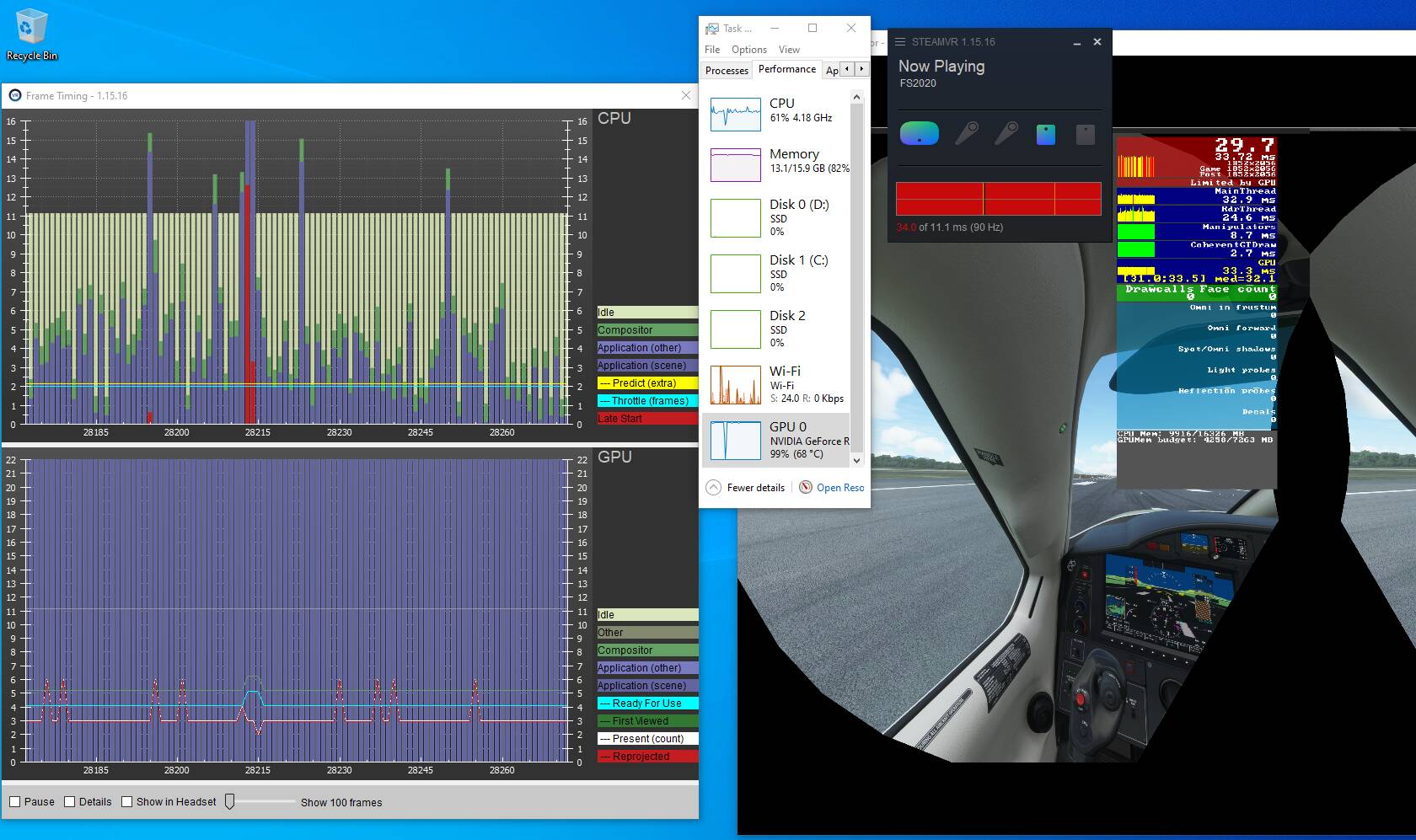Click the Task Manager title bar icon
1416x840 pixels.
tap(713, 28)
